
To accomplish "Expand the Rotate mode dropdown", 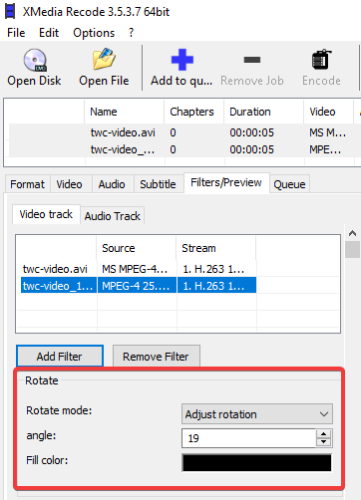I will [x=257, y=414].
